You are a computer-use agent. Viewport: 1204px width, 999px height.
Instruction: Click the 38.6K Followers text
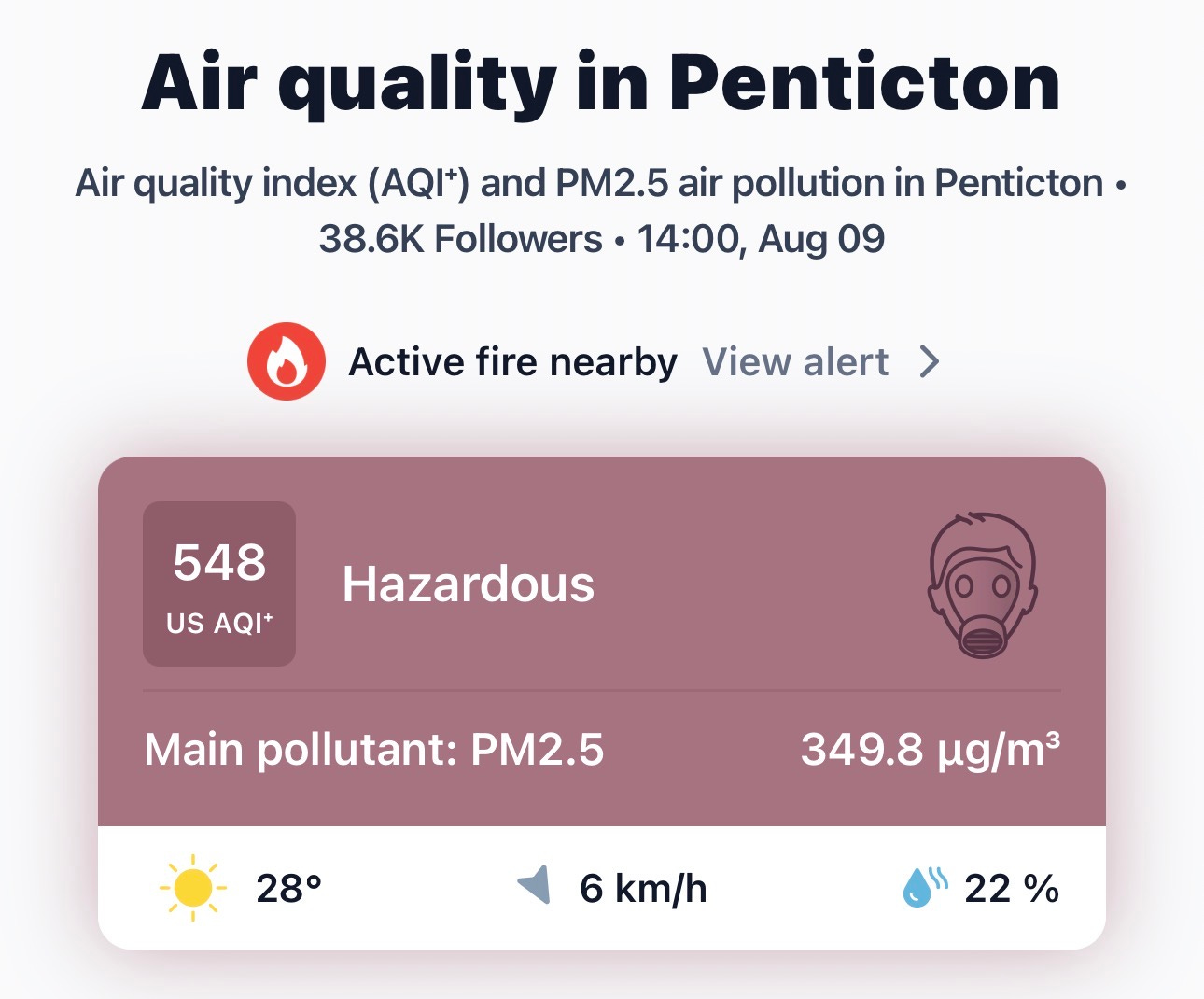pyautogui.click(x=461, y=239)
